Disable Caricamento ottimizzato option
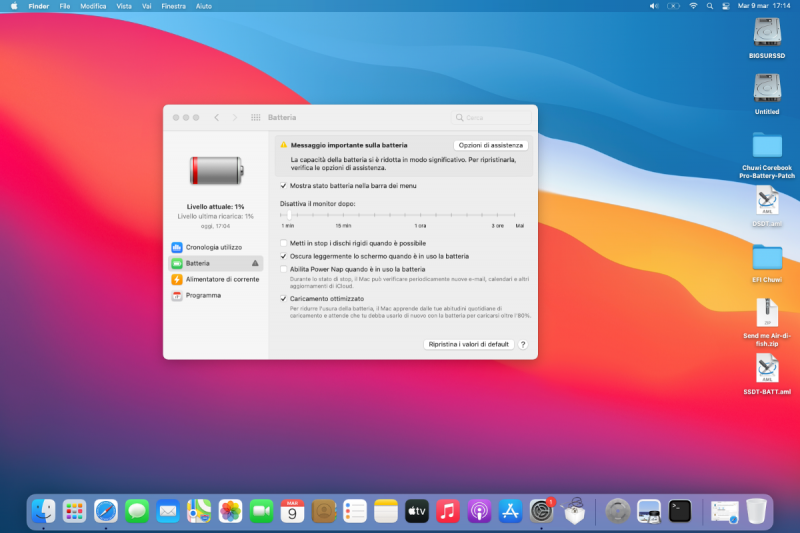Screen dimensions: 800x533 click(284, 298)
